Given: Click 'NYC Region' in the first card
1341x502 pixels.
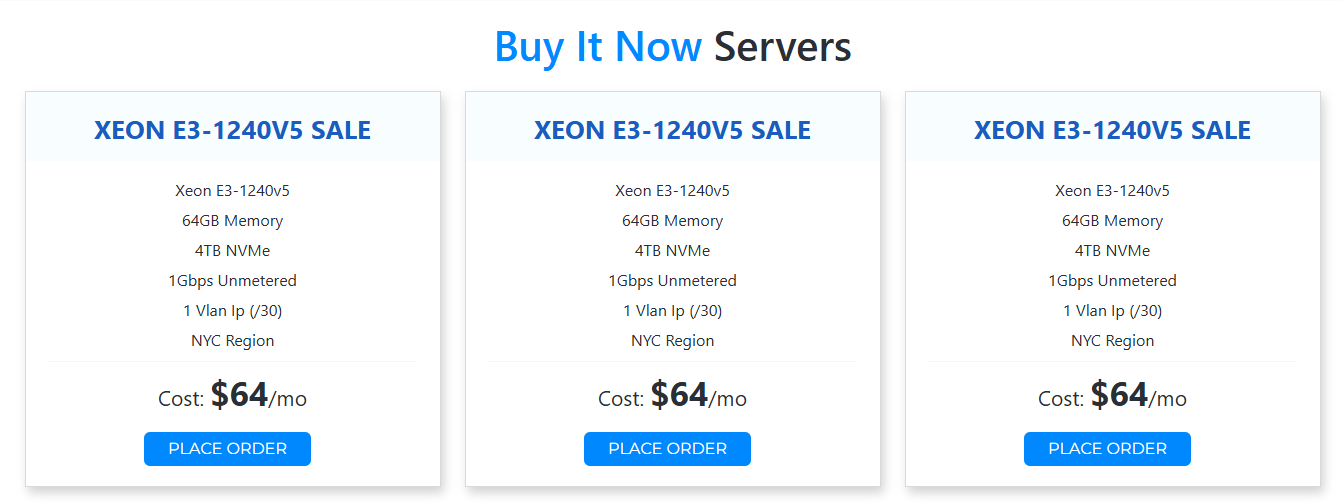Looking at the screenshot, I should pos(232,341).
